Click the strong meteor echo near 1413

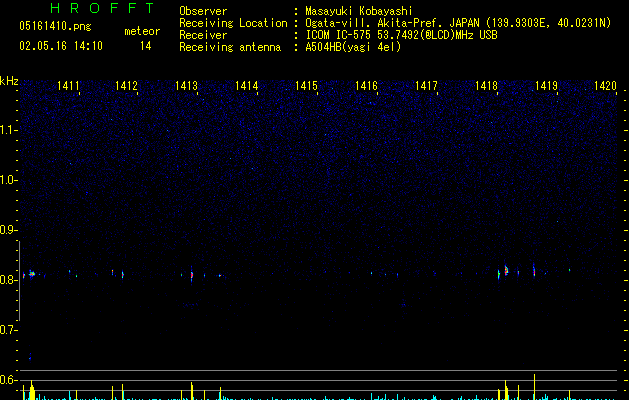(x=192, y=275)
